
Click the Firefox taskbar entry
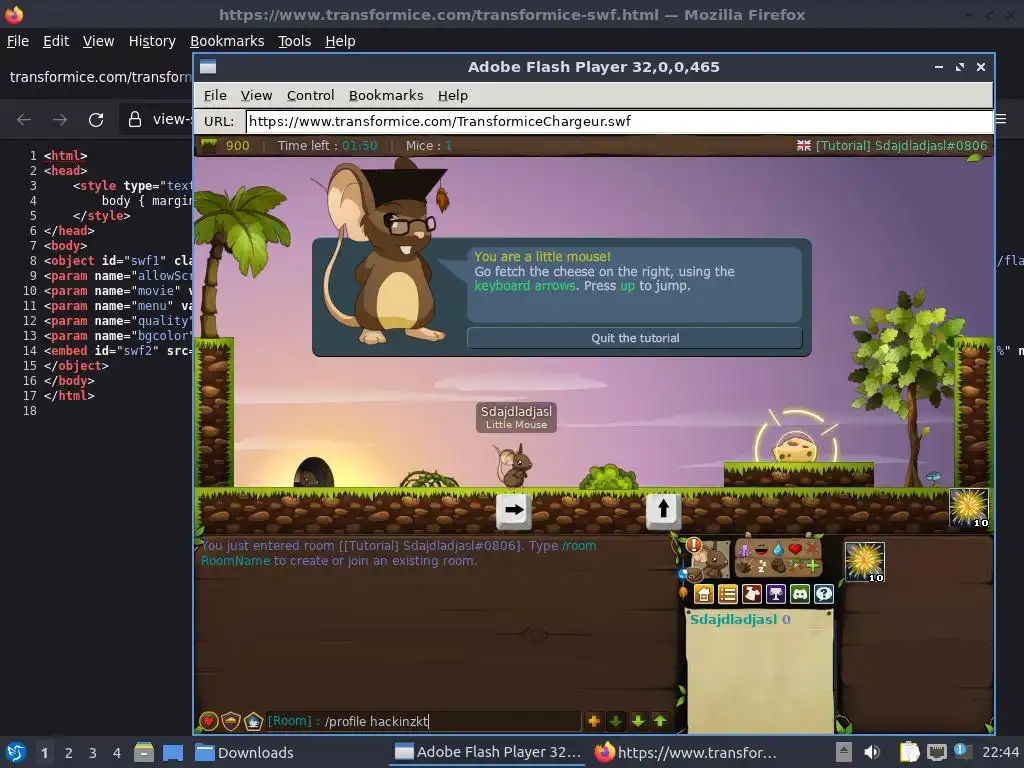[686, 752]
